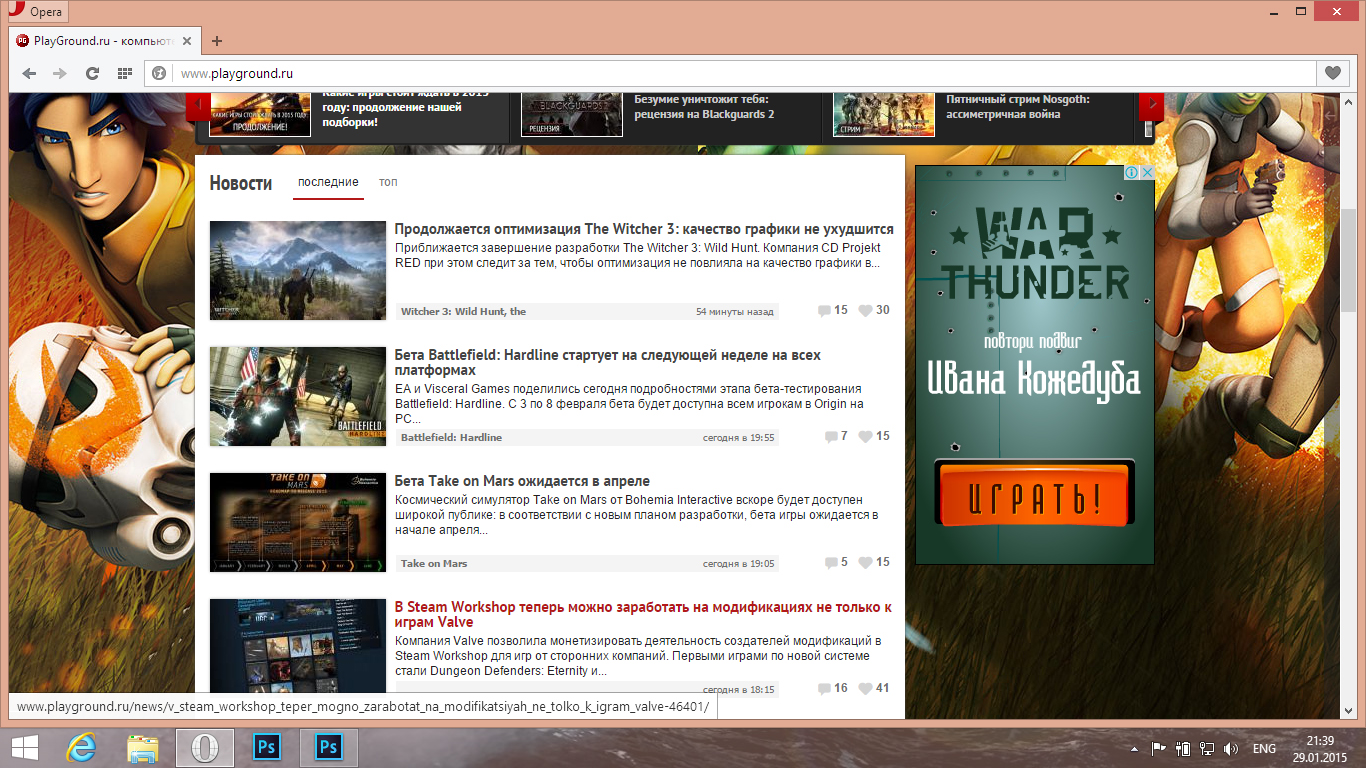Open ad info icon on War Thunder banner
The width and height of the screenshot is (1366, 768).
tap(1131, 173)
